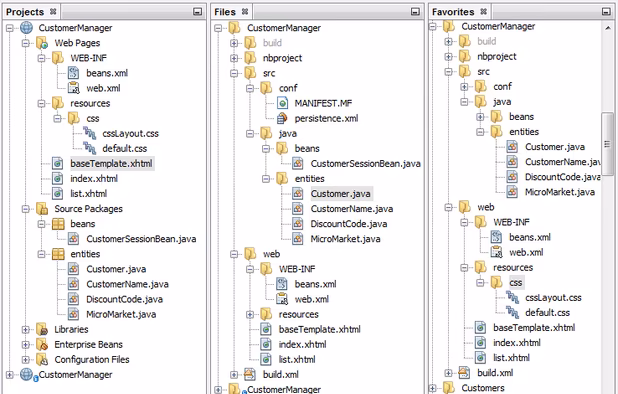Switch to the Favorites tab
This screenshot has width=618, height=394.
click(453, 12)
